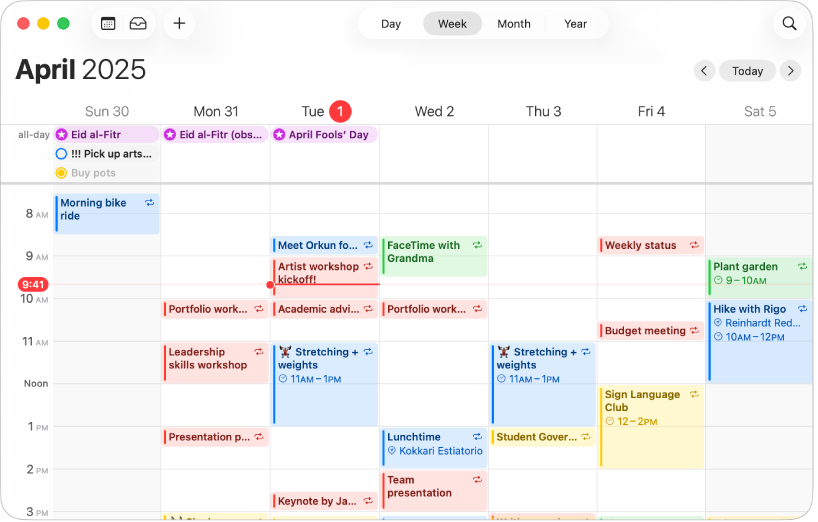
Task: Switch to Day view
Action: tap(391, 24)
